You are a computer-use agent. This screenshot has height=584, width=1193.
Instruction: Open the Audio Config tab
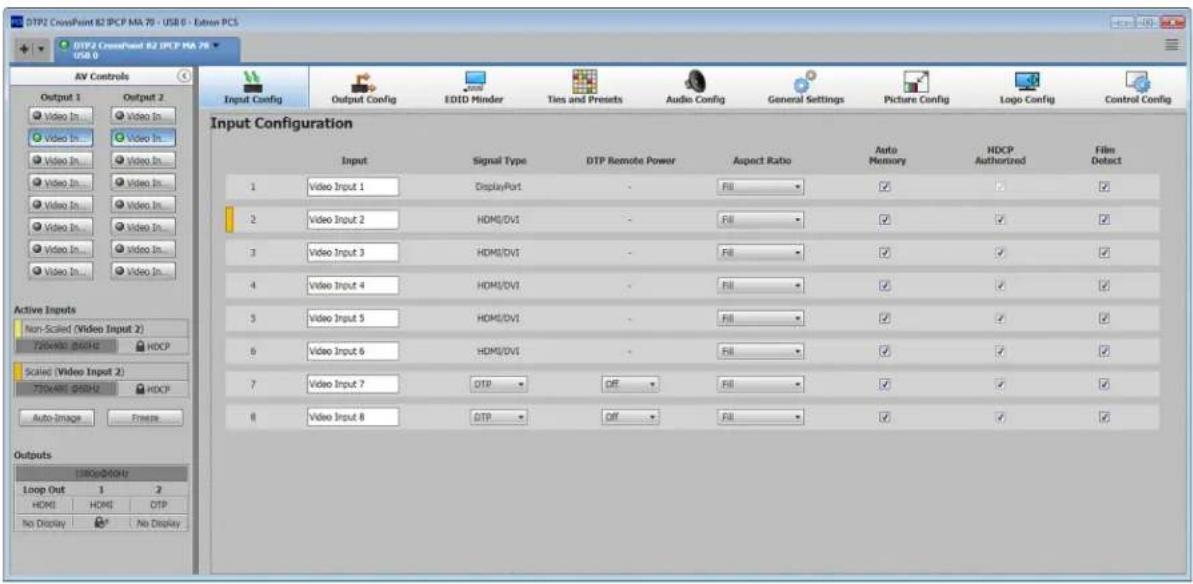695,87
